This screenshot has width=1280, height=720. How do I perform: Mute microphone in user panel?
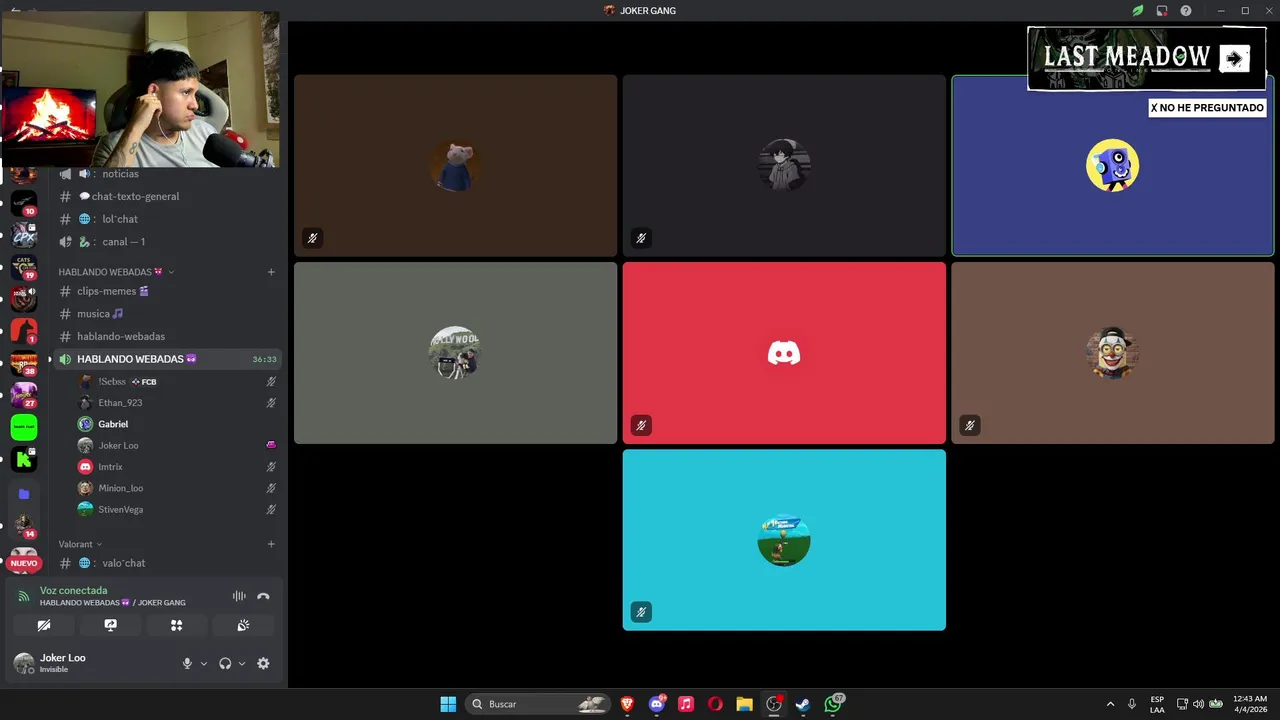tap(187, 663)
